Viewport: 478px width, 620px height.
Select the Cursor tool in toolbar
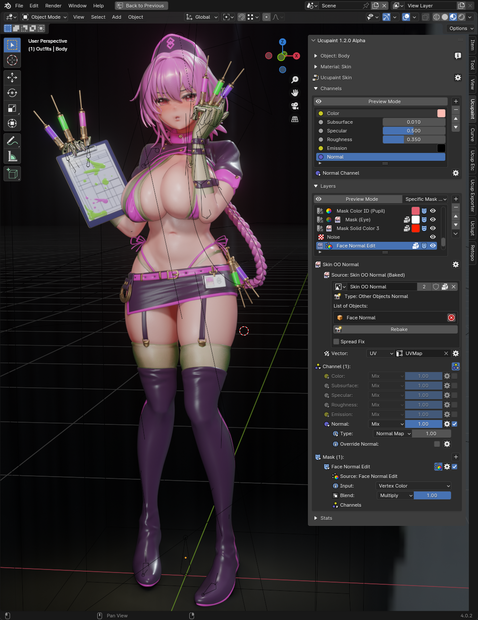(x=12, y=60)
